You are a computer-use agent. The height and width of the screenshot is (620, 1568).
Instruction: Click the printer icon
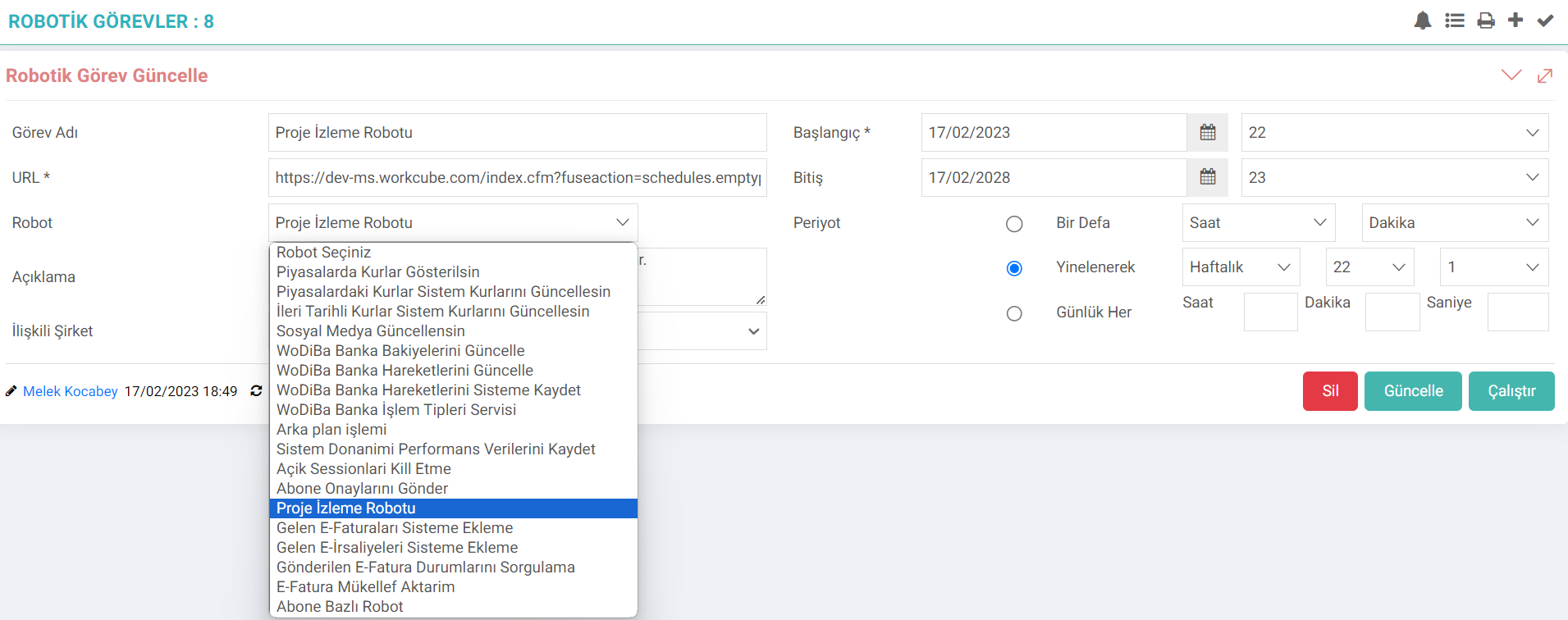1486,21
